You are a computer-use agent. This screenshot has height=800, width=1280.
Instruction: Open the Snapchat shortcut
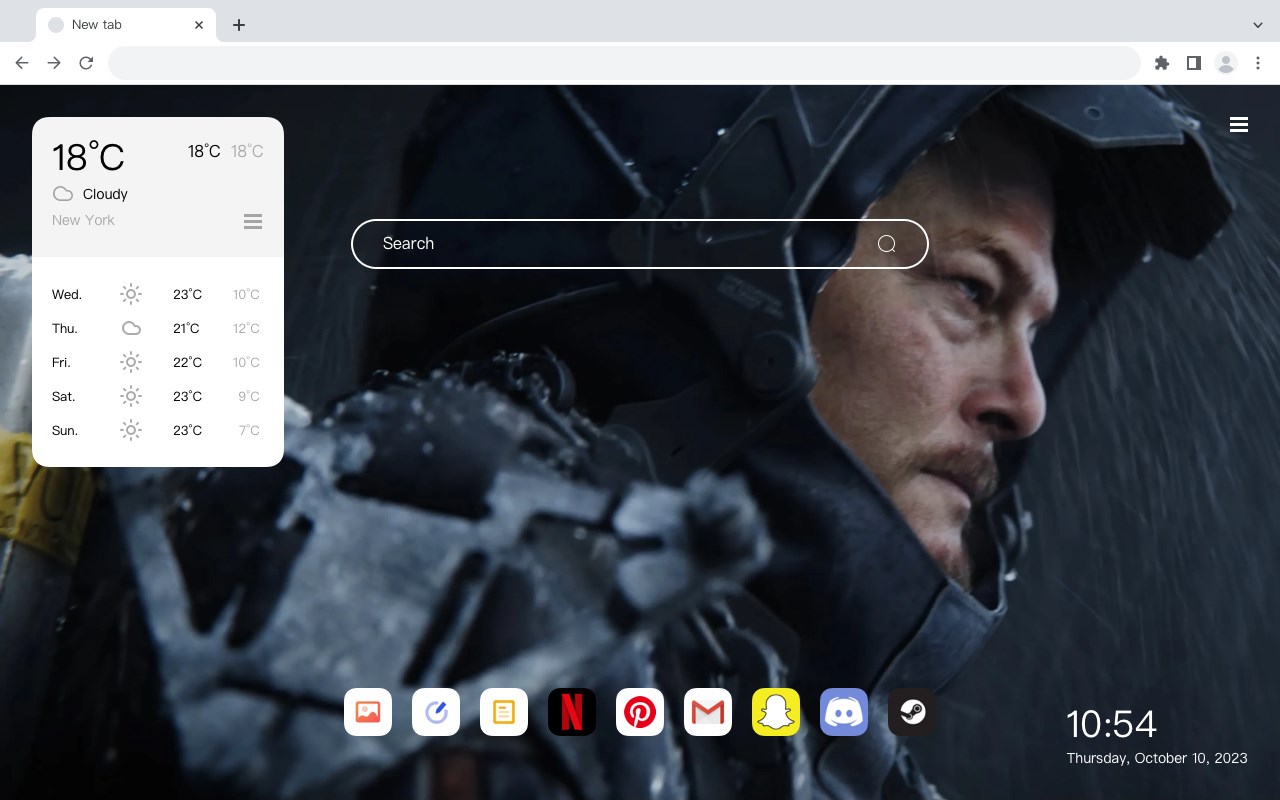coord(776,712)
